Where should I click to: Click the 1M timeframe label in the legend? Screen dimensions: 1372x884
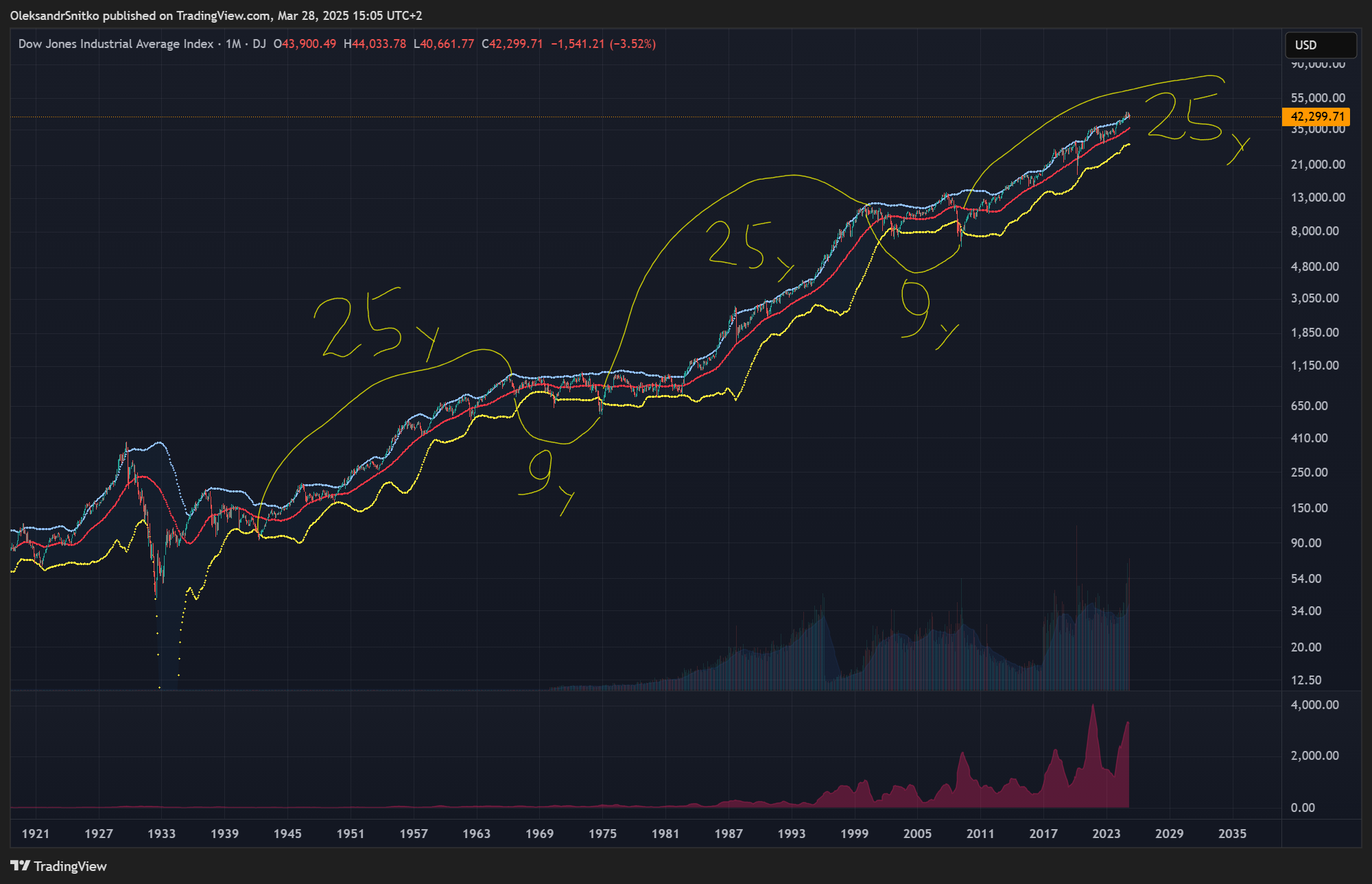pyautogui.click(x=233, y=44)
